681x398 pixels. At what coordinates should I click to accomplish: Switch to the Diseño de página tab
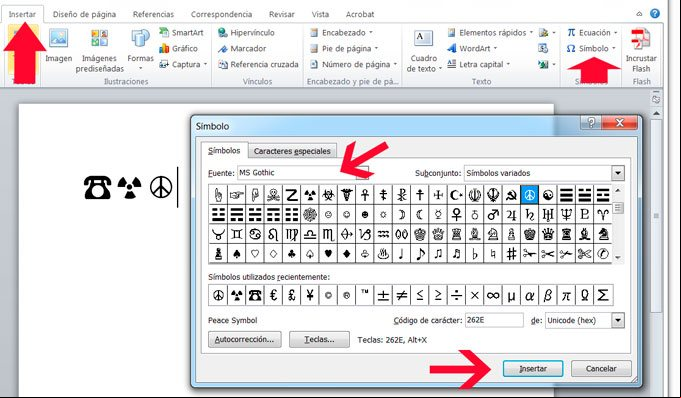[84, 14]
